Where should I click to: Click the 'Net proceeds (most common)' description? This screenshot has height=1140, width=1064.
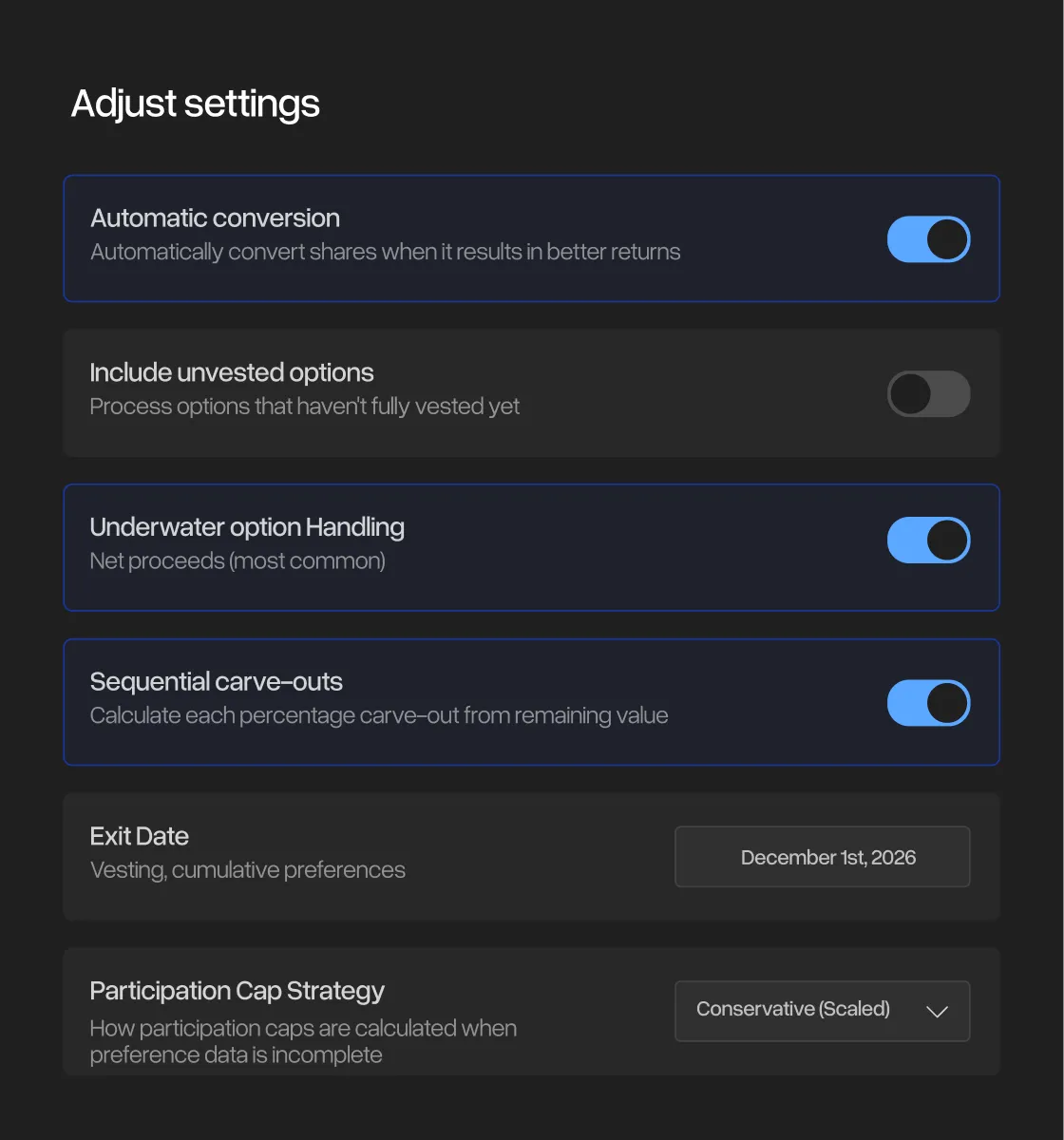(x=237, y=561)
